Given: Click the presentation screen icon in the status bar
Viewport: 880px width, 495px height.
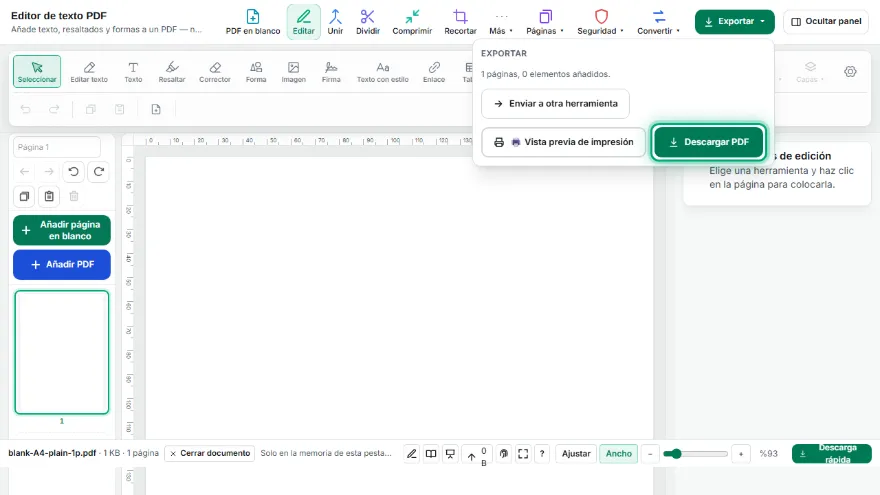Looking at the screenshot, I should [450, 453].
